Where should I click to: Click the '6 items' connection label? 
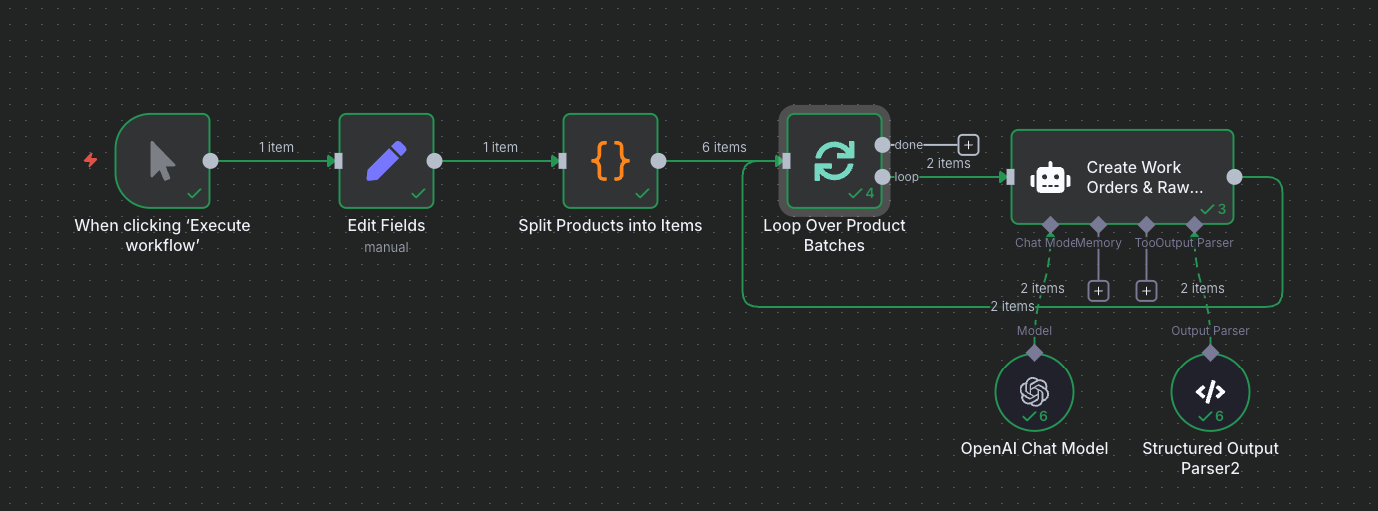pos(724,147)
